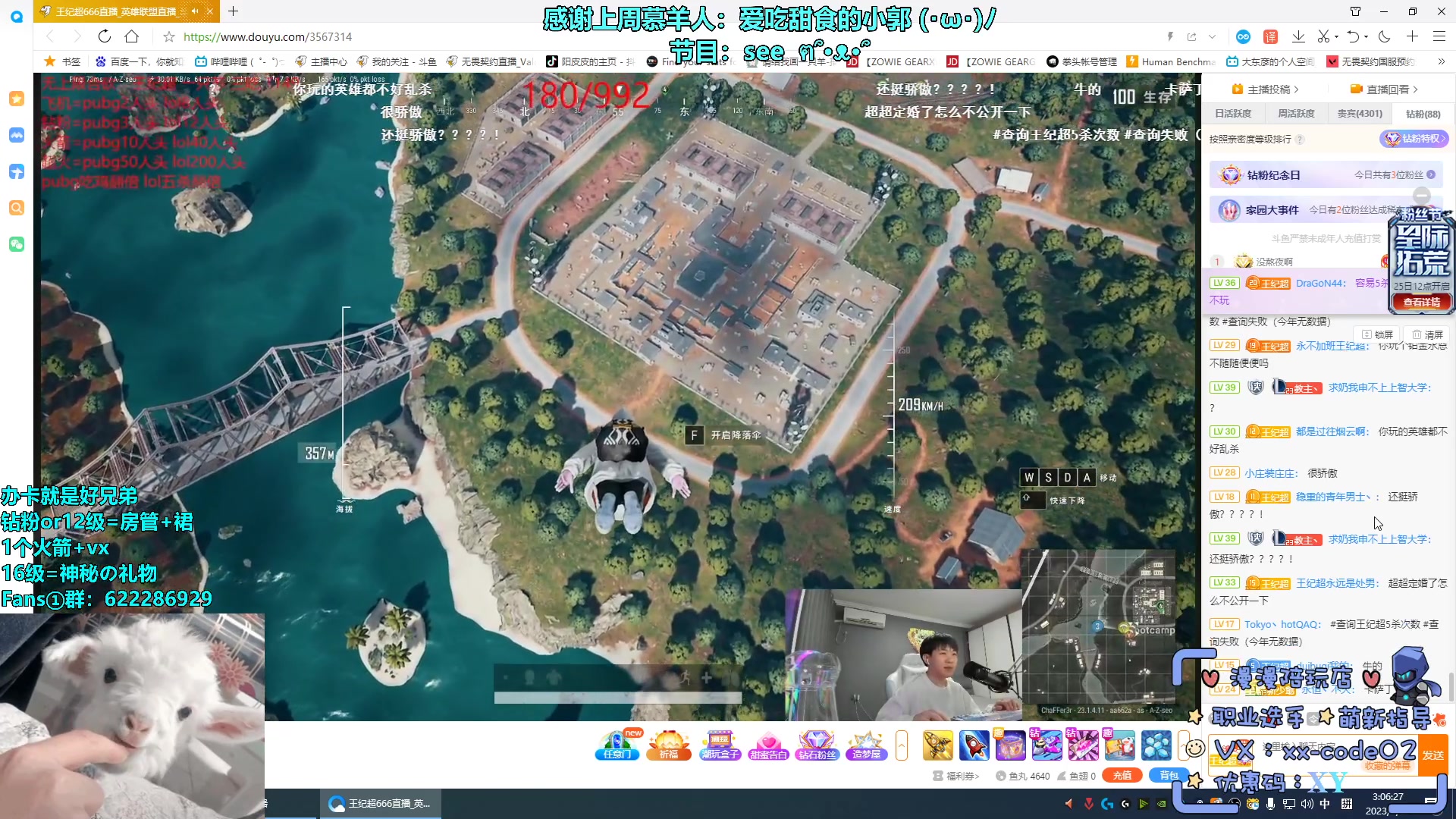1456x819 pixels.
Task: Open browser skin shirt icon
Action: 1355,11
